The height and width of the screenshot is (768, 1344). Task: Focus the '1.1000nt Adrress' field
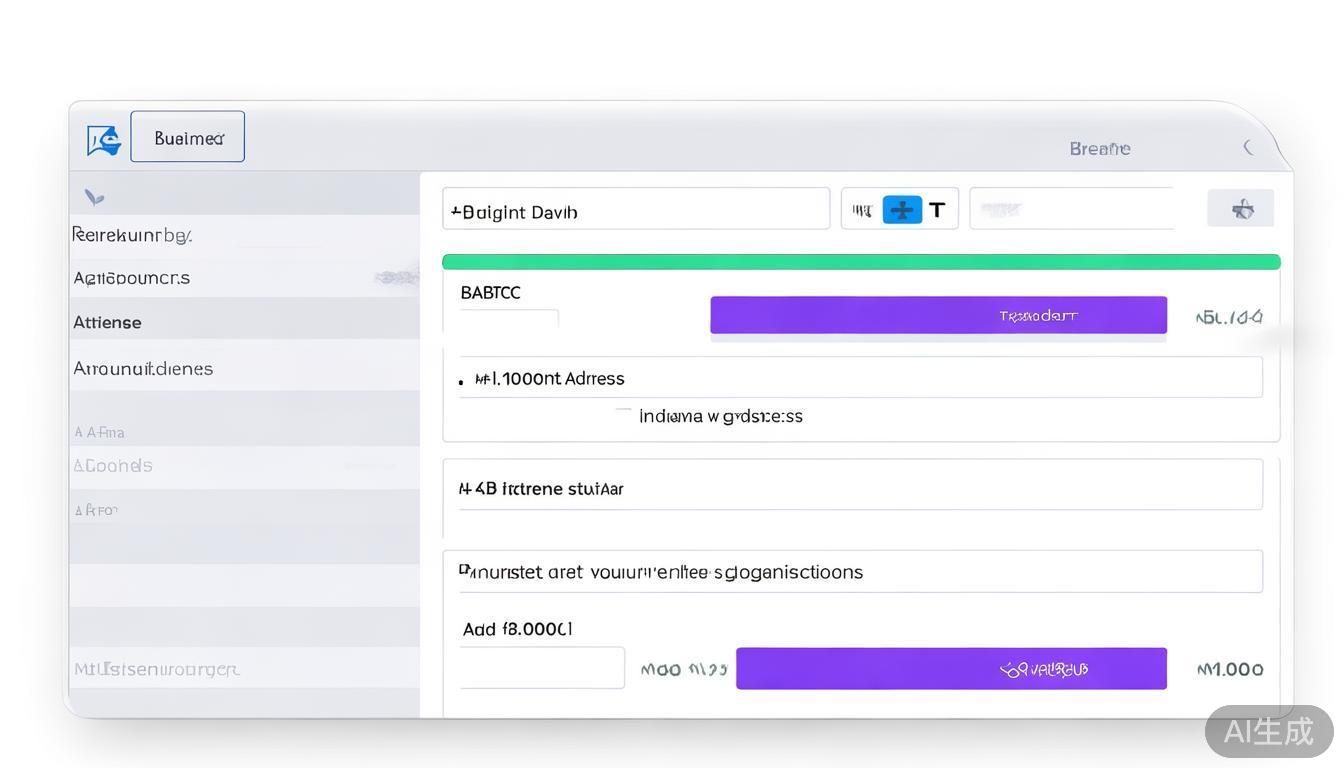pos(860,378)
